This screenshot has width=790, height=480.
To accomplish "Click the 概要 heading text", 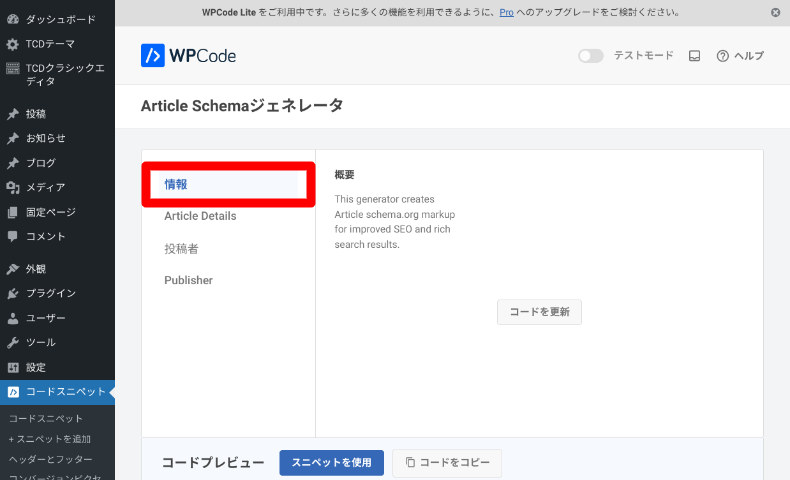I will point(345,175).
